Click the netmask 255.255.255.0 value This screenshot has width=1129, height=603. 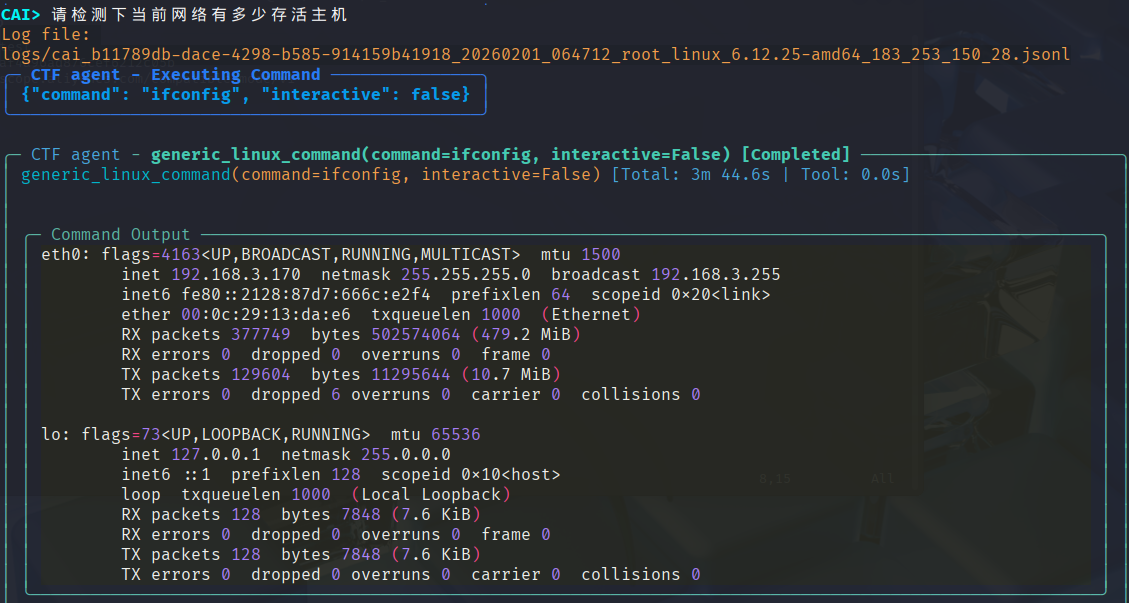[466, 274]
